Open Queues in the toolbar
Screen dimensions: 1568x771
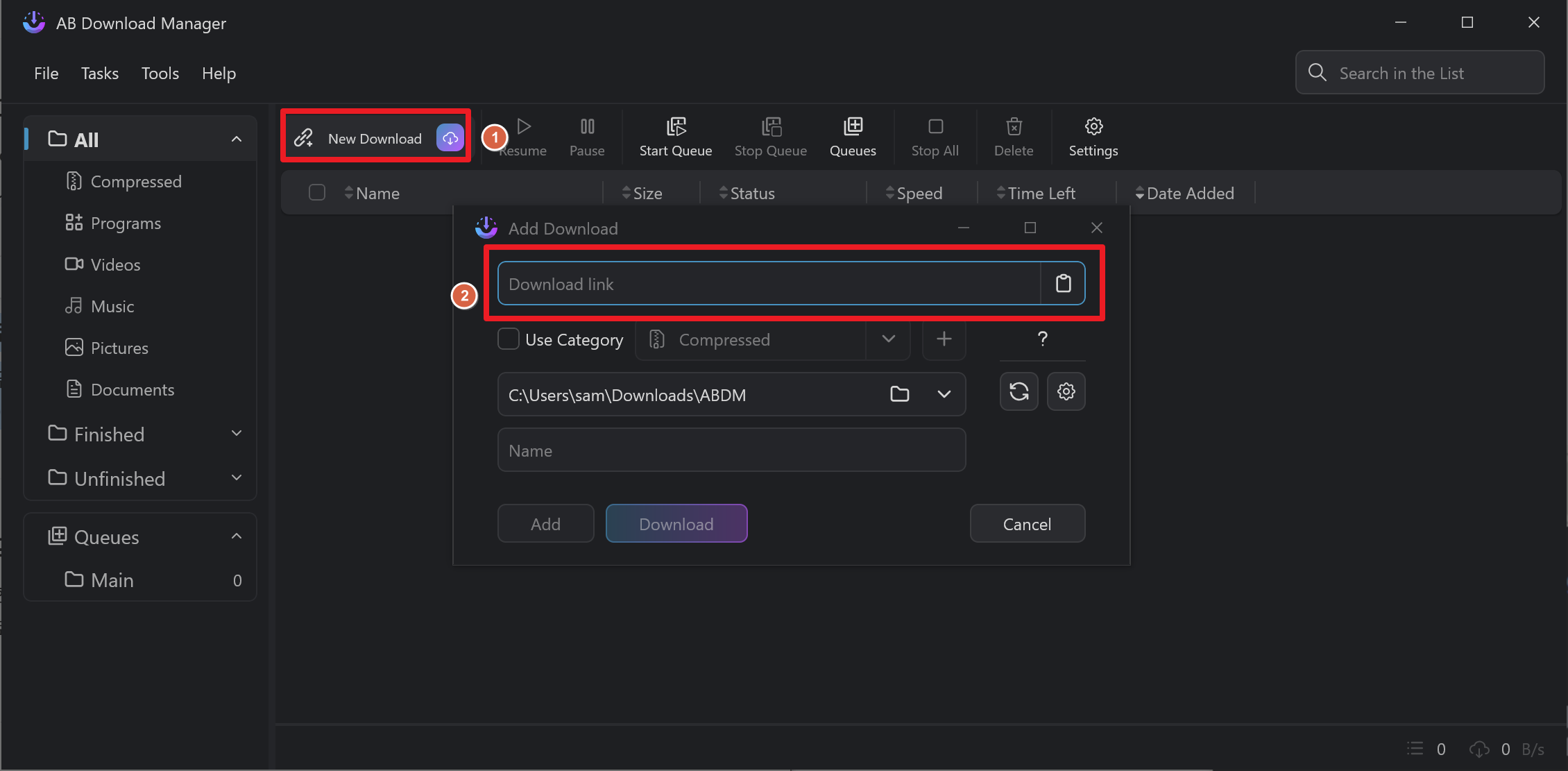click(853, 137)
